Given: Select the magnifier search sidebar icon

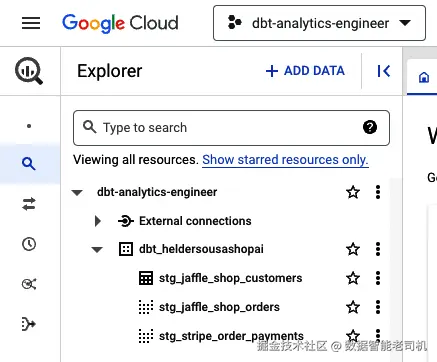Looking at the screenshot, I should (29, 164).
